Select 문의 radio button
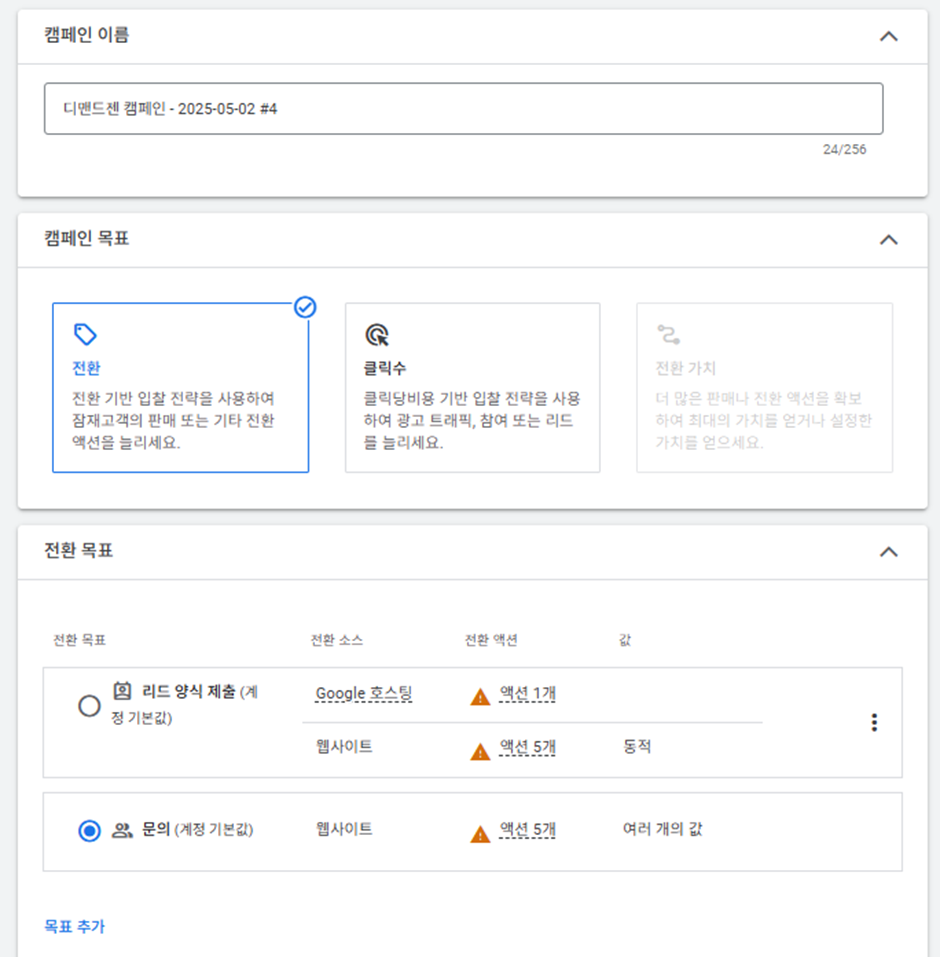Image resolution: width=940 pixels, height=957 pixels. tap(89, 831)
